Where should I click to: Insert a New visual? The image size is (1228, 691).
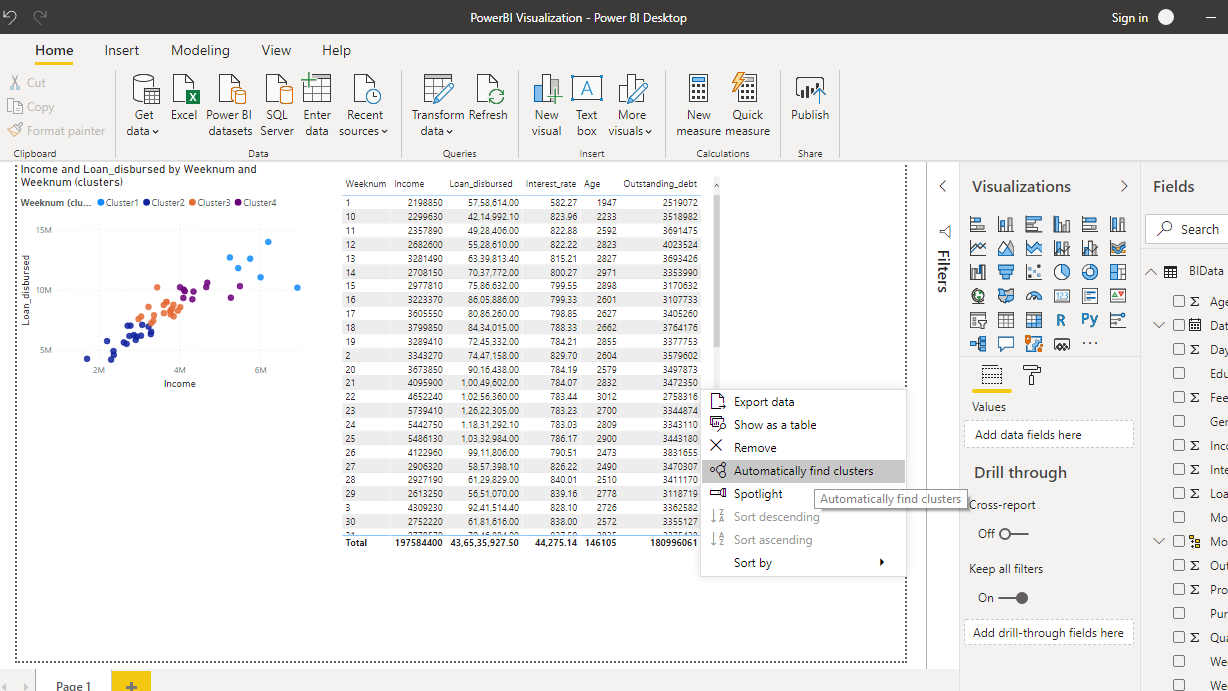pos(547,104)
